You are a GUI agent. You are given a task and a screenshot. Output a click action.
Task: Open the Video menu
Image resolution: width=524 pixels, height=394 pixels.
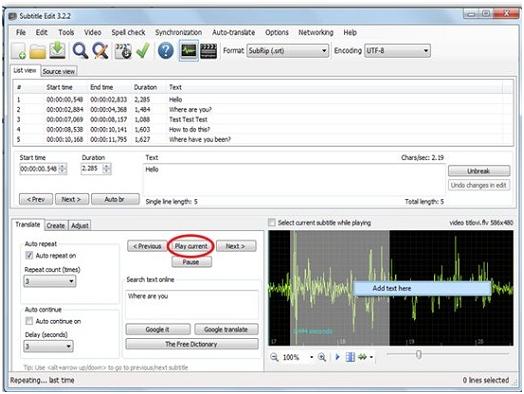tap(93, 32)
